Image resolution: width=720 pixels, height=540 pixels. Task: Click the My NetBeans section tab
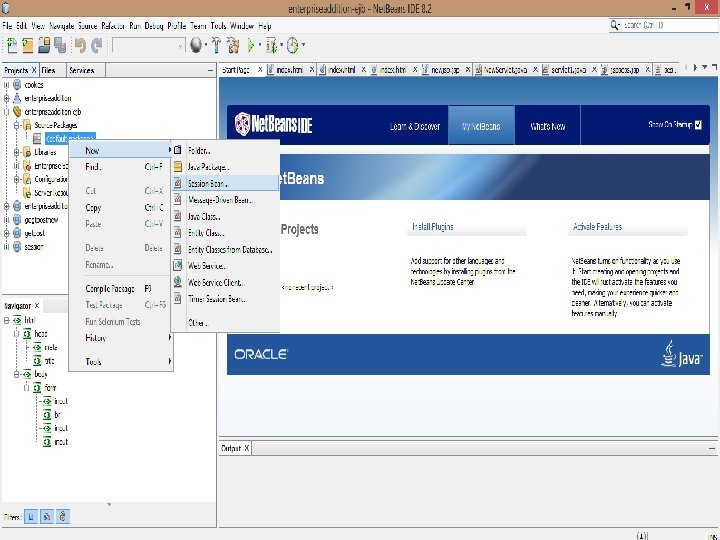click(481, 126)
